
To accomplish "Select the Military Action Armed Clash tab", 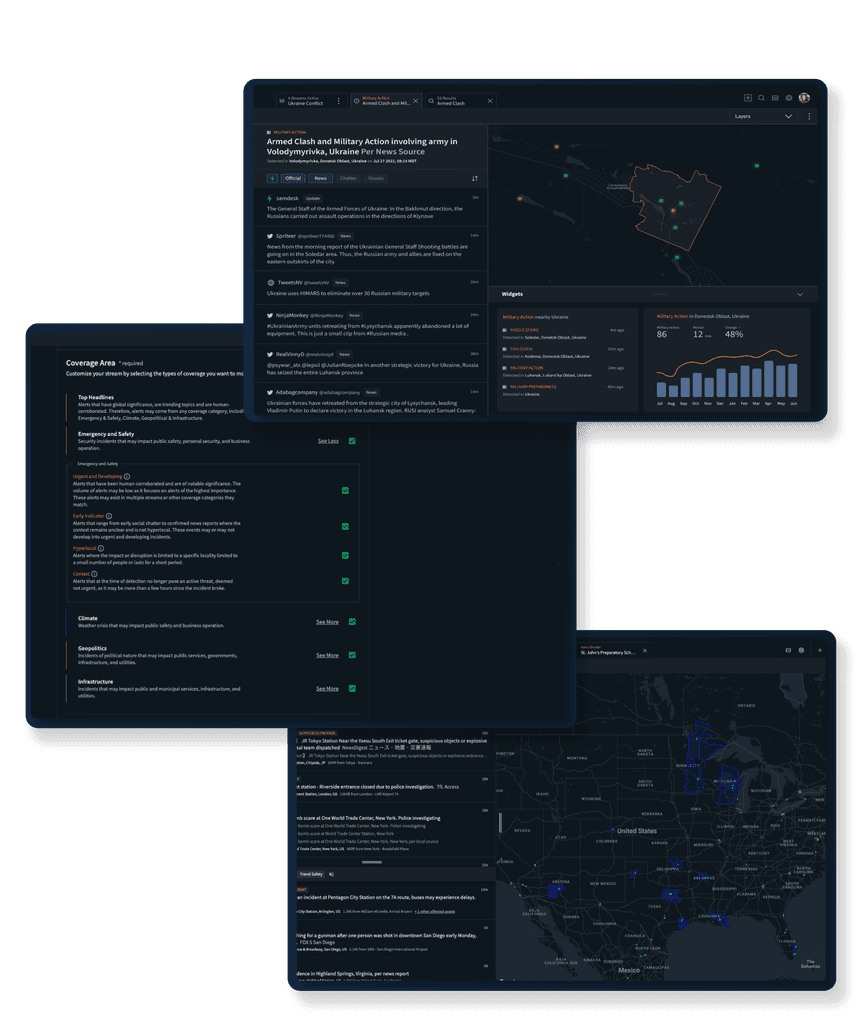I will 386,100.
